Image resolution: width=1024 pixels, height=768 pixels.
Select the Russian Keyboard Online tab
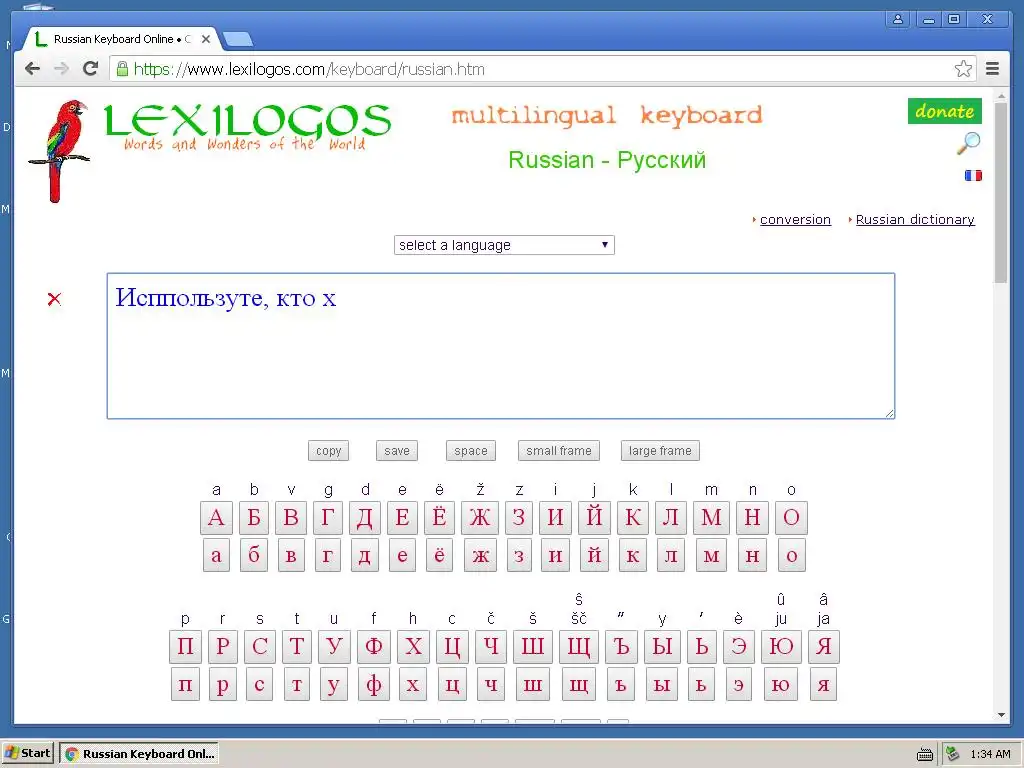(121, 39)
